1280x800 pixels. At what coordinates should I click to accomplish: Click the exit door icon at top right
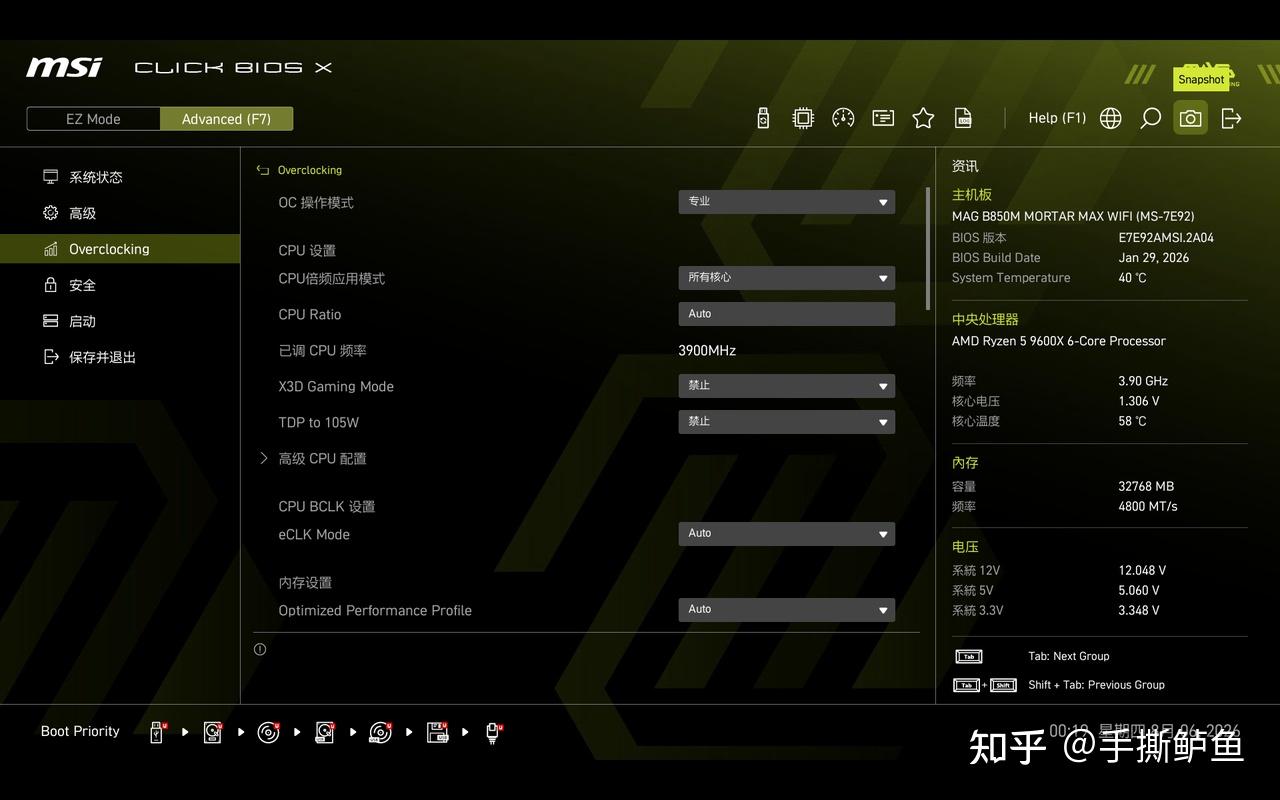pos(1231,118)
